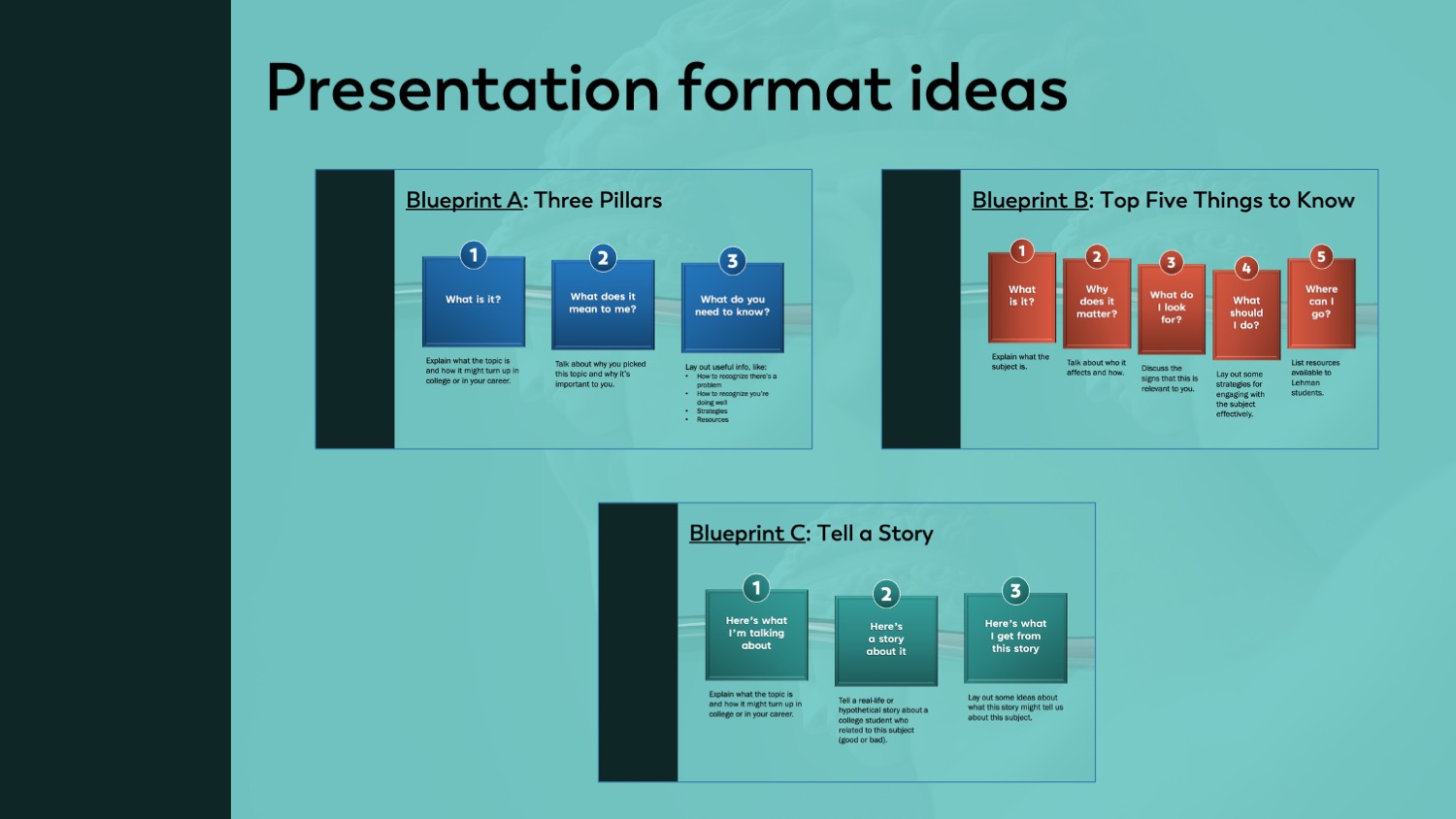
Task: Click the blue number 1 badge in Blueprint A
Action: (x=474, y=255)
